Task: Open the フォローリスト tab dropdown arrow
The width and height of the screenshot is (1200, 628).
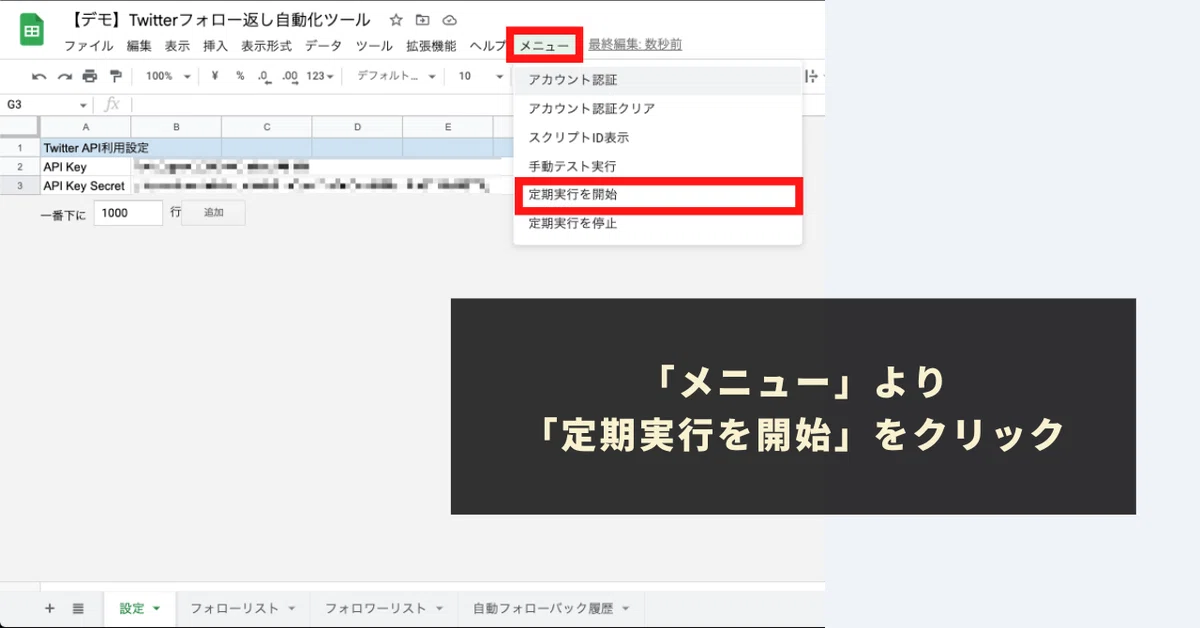Action: [292, 608]
